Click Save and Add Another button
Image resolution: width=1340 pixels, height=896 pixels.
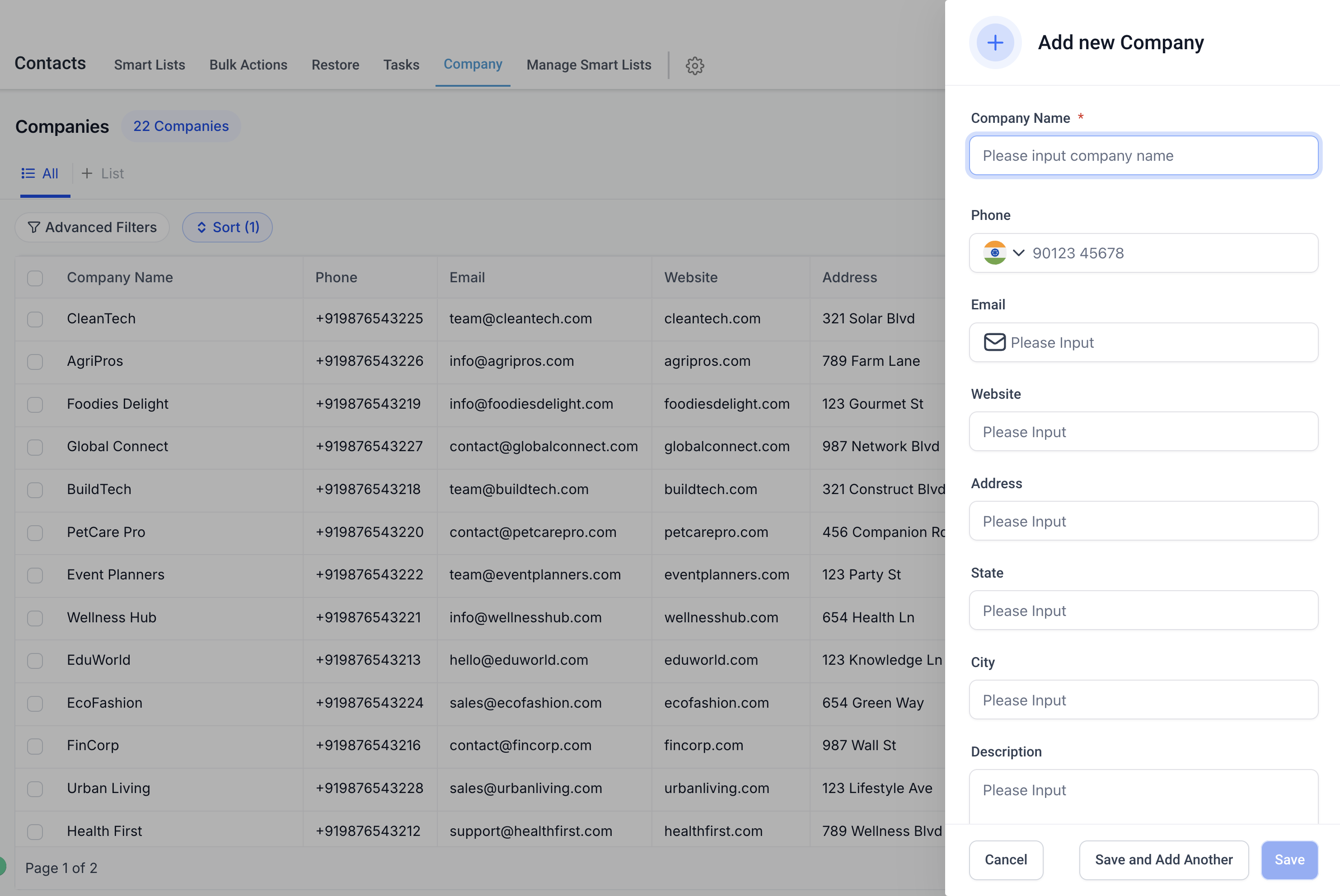(1163, 859)
